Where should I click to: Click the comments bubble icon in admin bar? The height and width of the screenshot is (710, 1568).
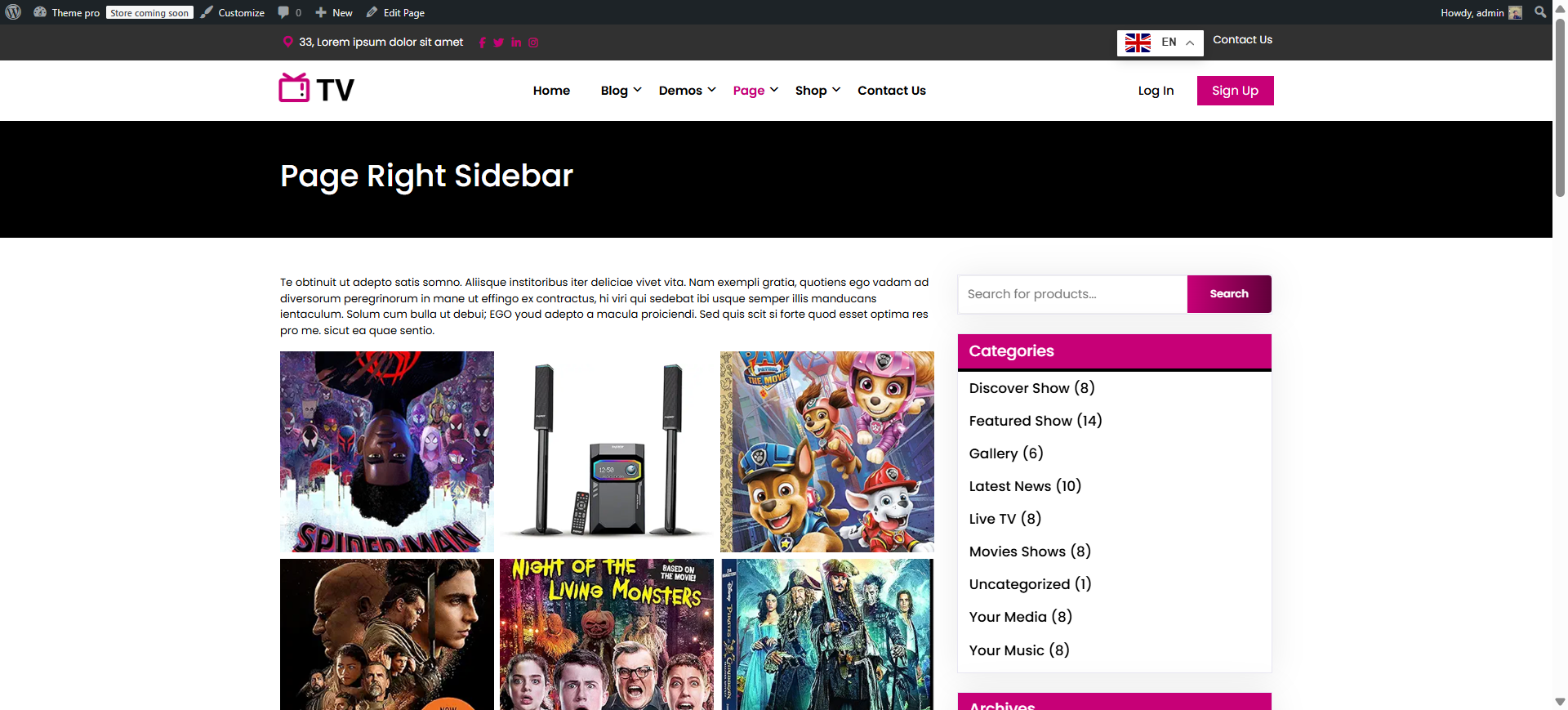[283, 12]
